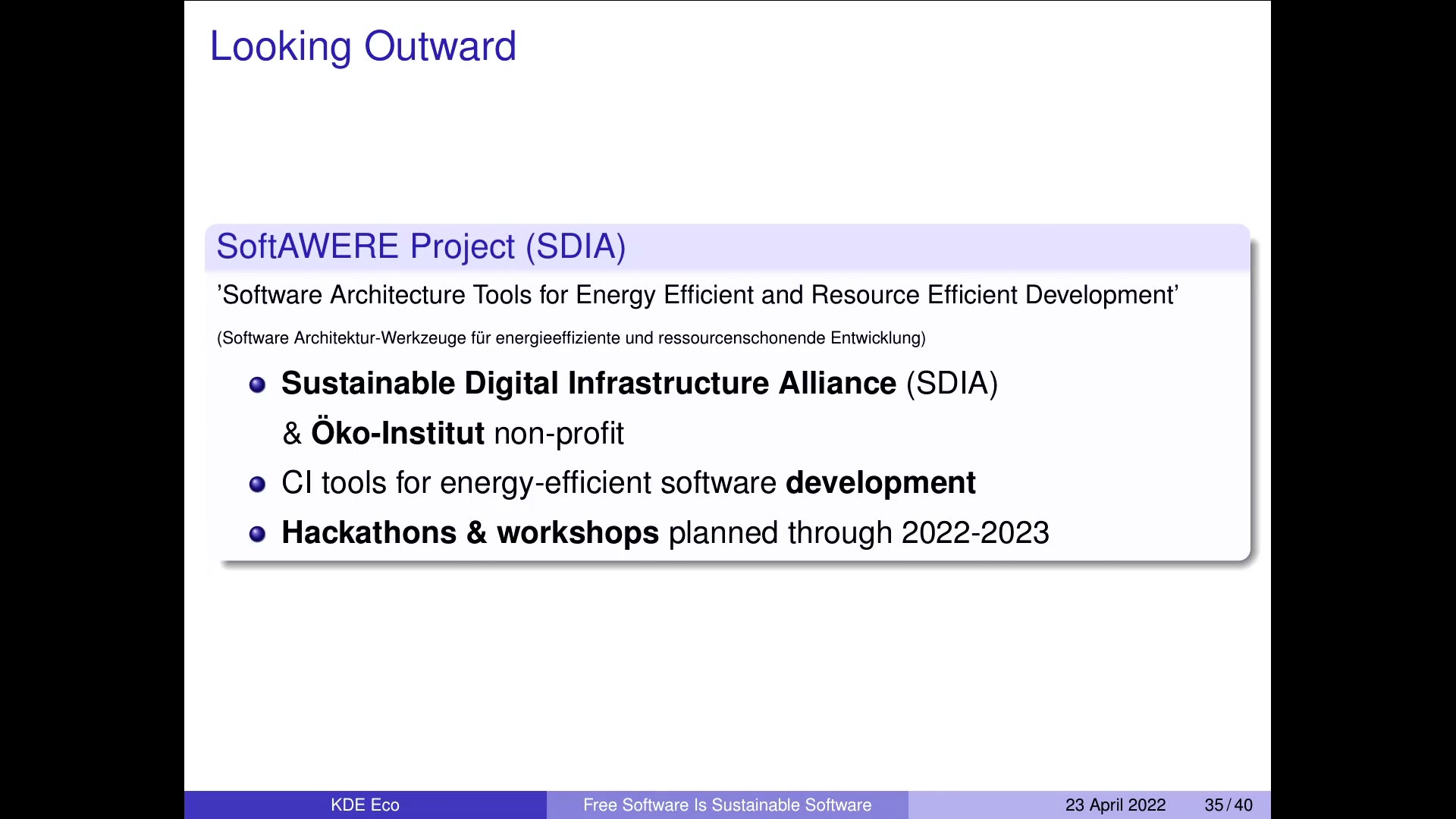The height and width of the screenshot is (819, 1456).
Task: Click 'KDE Eco' in the footer
Action: tap(365, 805)
